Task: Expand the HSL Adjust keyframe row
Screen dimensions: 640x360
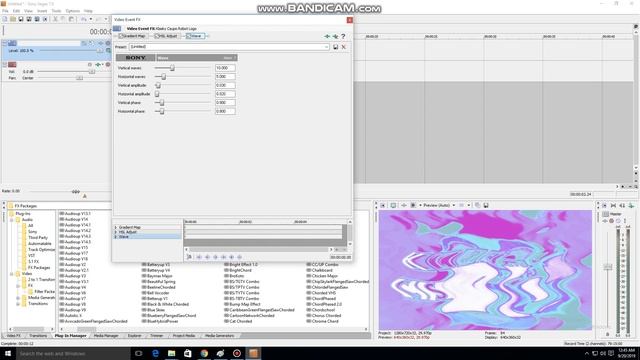Action: tap(116, 232)
